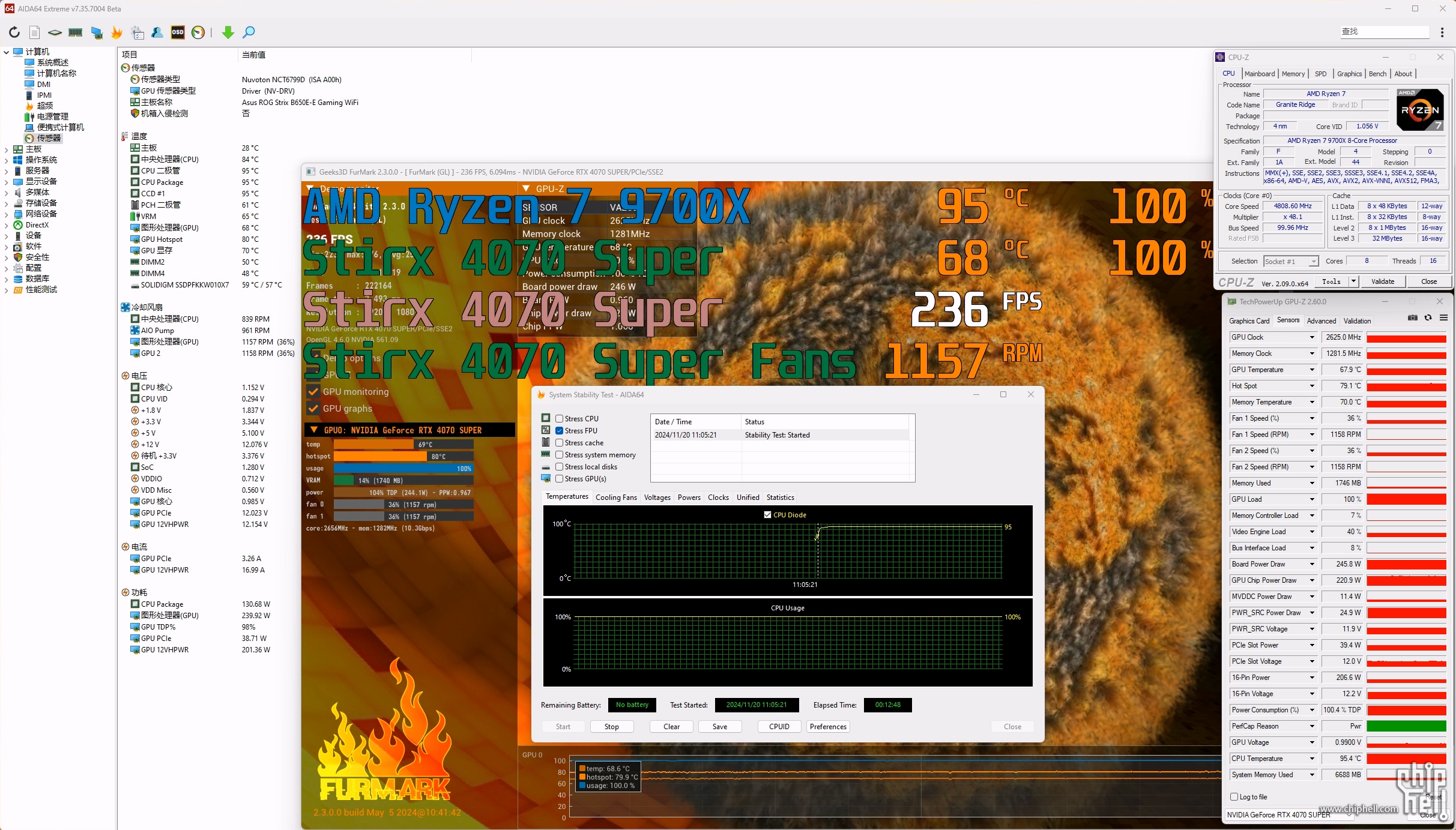Click the 查找 search field
Image resolution: width=1456 pixels, height=830 pixels.
[1384, 32]
